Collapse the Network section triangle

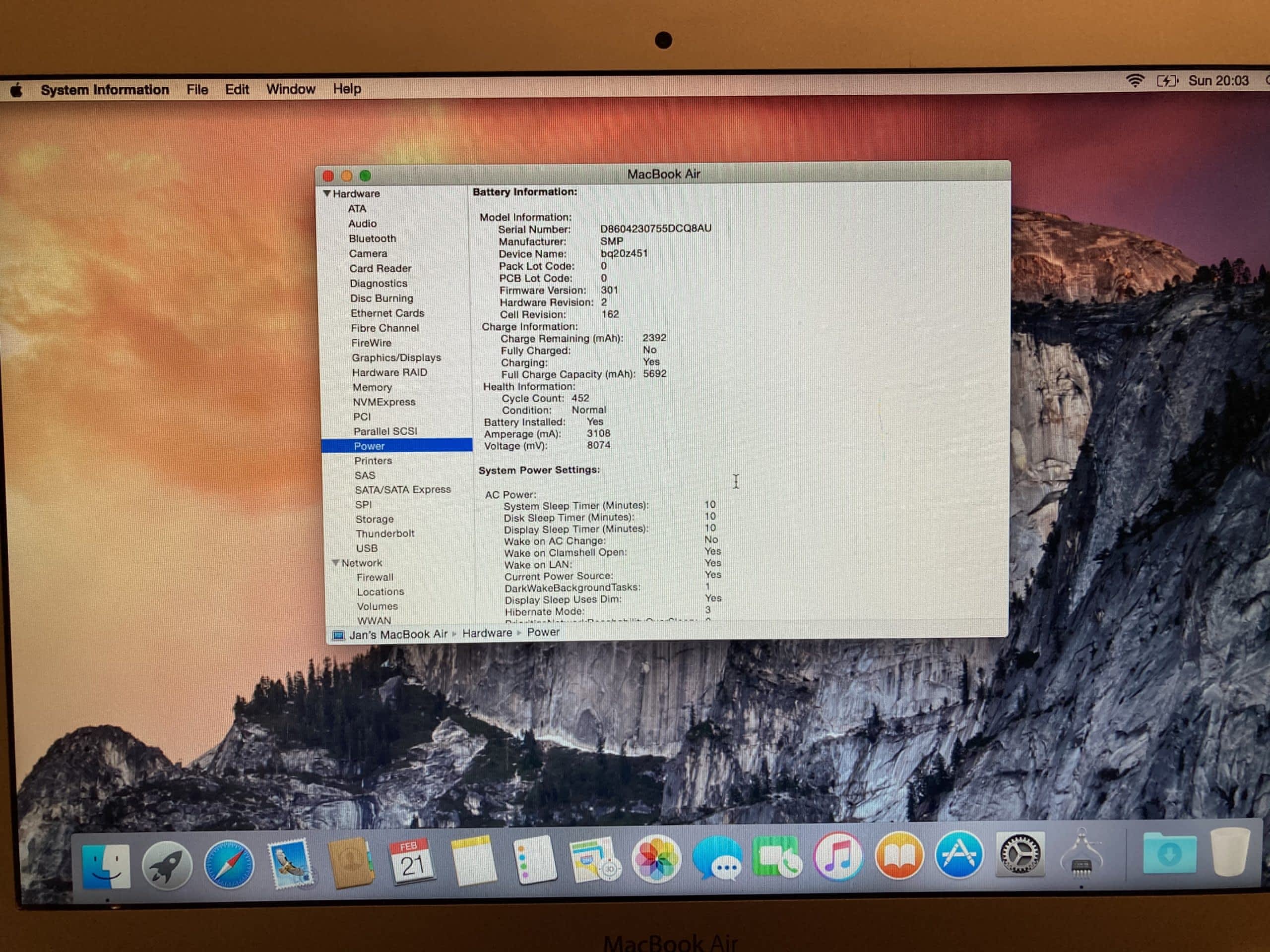(x=336, y=563)
